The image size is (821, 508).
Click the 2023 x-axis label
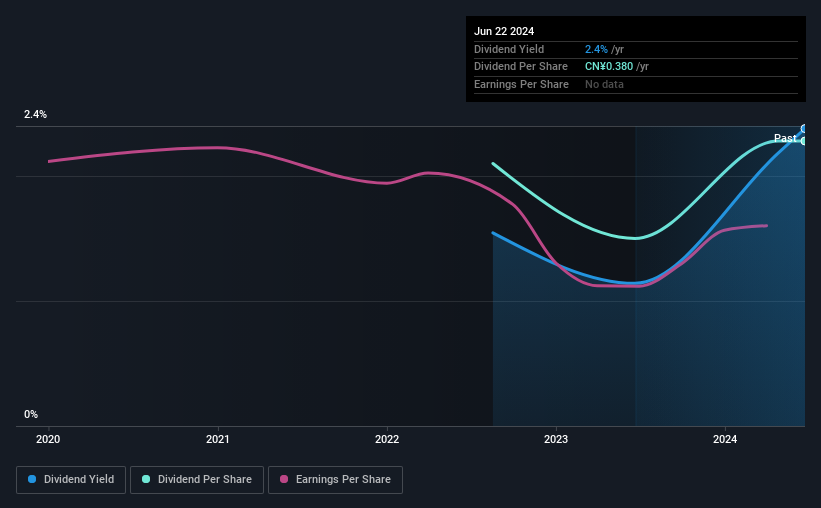click(556, 439)
